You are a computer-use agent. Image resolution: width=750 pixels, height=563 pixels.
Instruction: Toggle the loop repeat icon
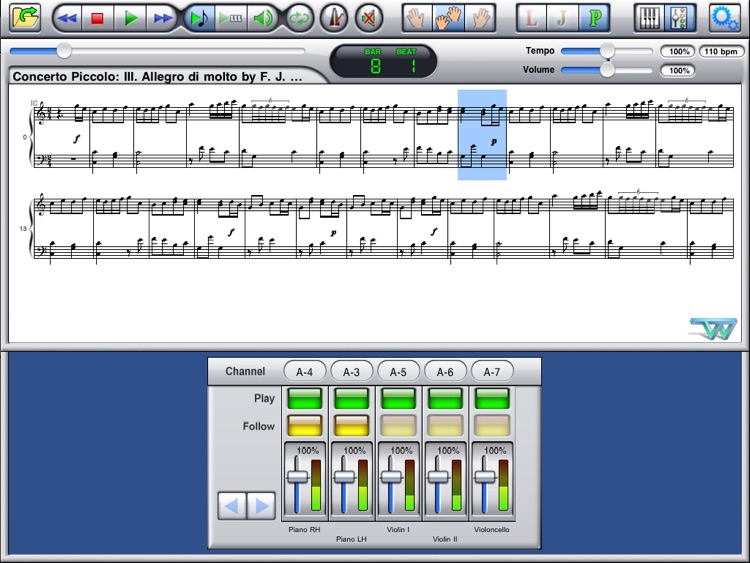299,18
